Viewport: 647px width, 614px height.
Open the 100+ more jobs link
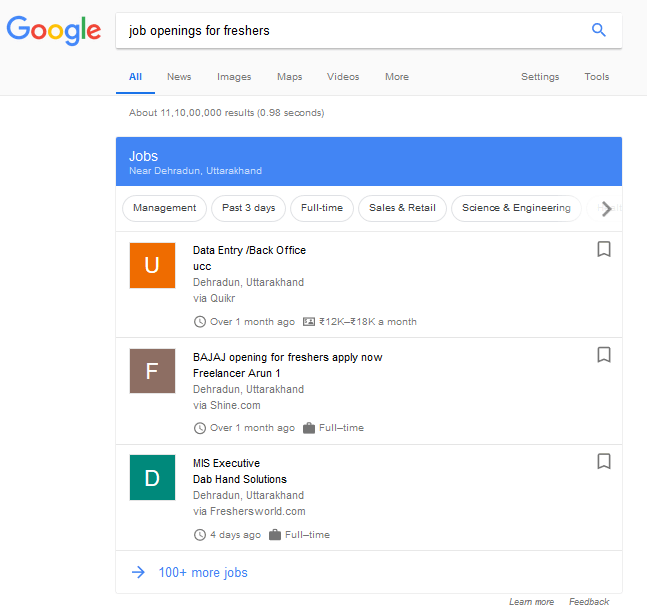pyautogui.click(x=203, y=573)
